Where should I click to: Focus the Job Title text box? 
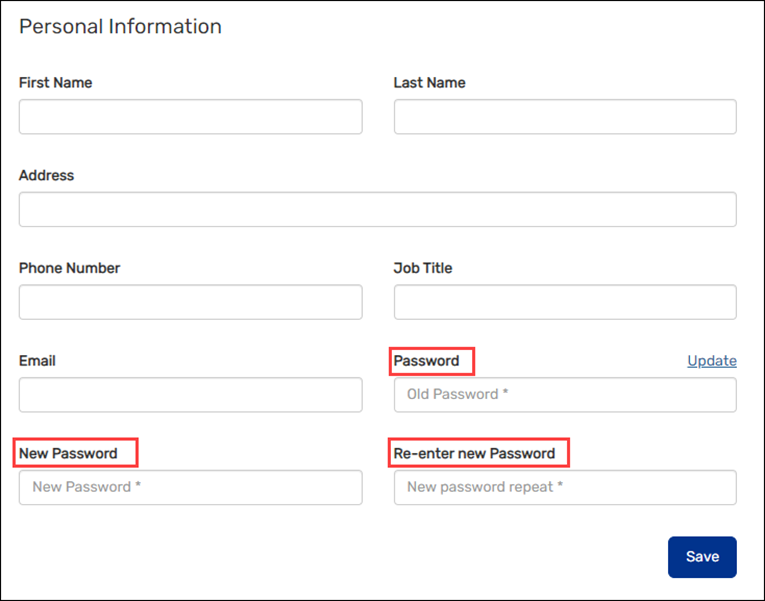[x=565, y=302]
